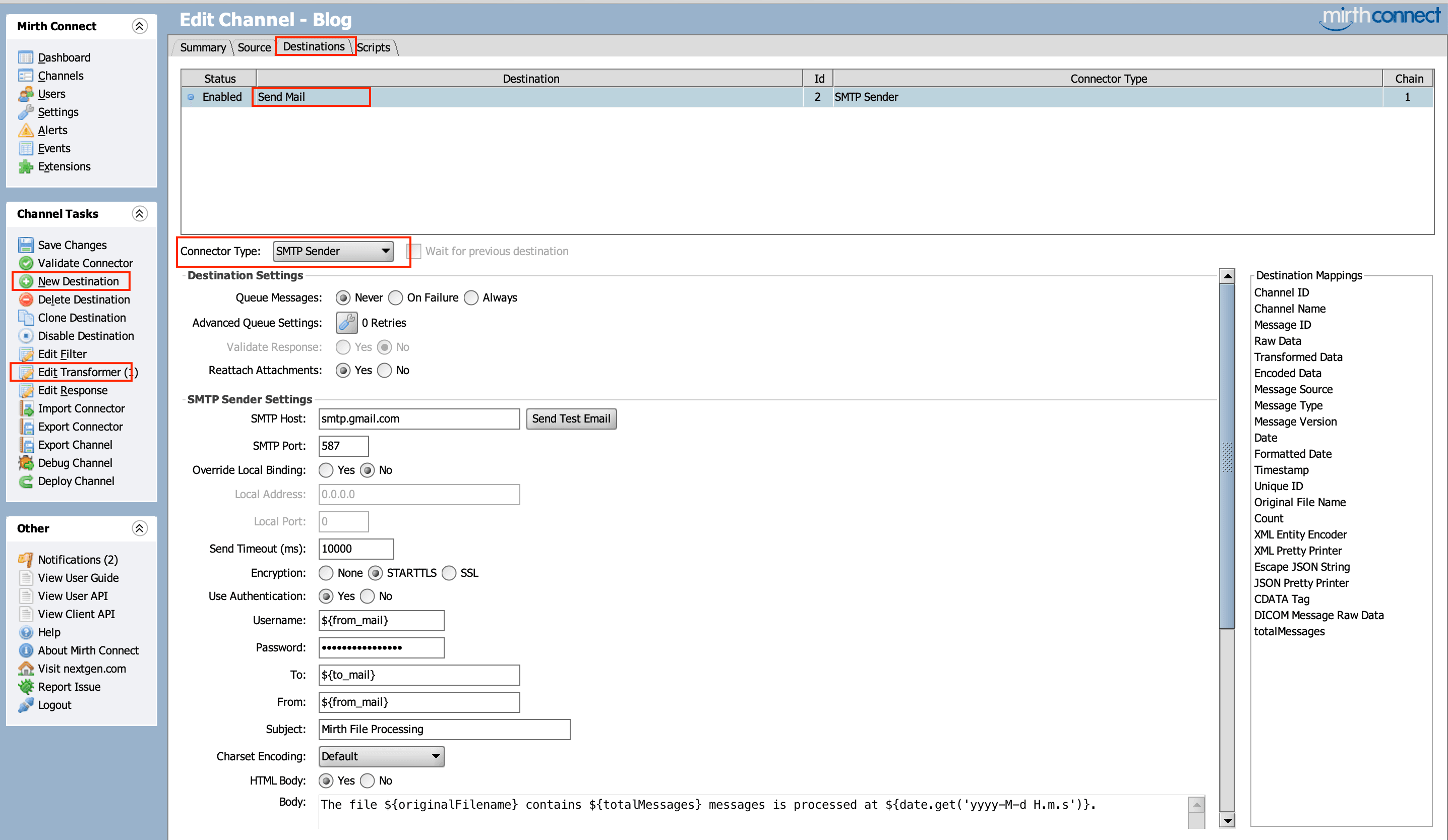Screen dimensions: 1448x840
Task: Select the Send Mail destination row
Action: [x=807, y=97]
